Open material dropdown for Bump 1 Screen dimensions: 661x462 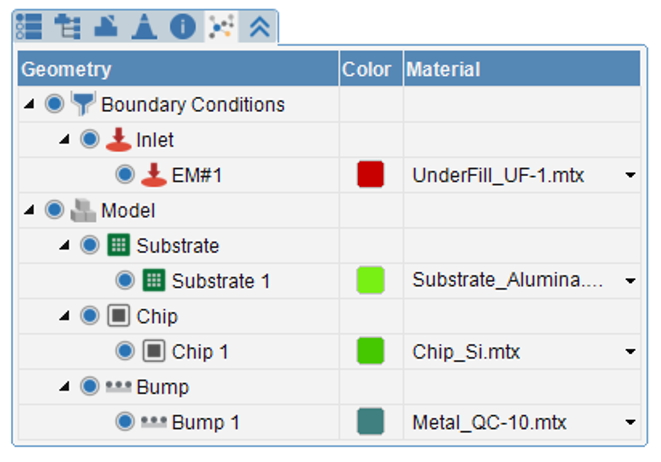[x=630, y=422]
